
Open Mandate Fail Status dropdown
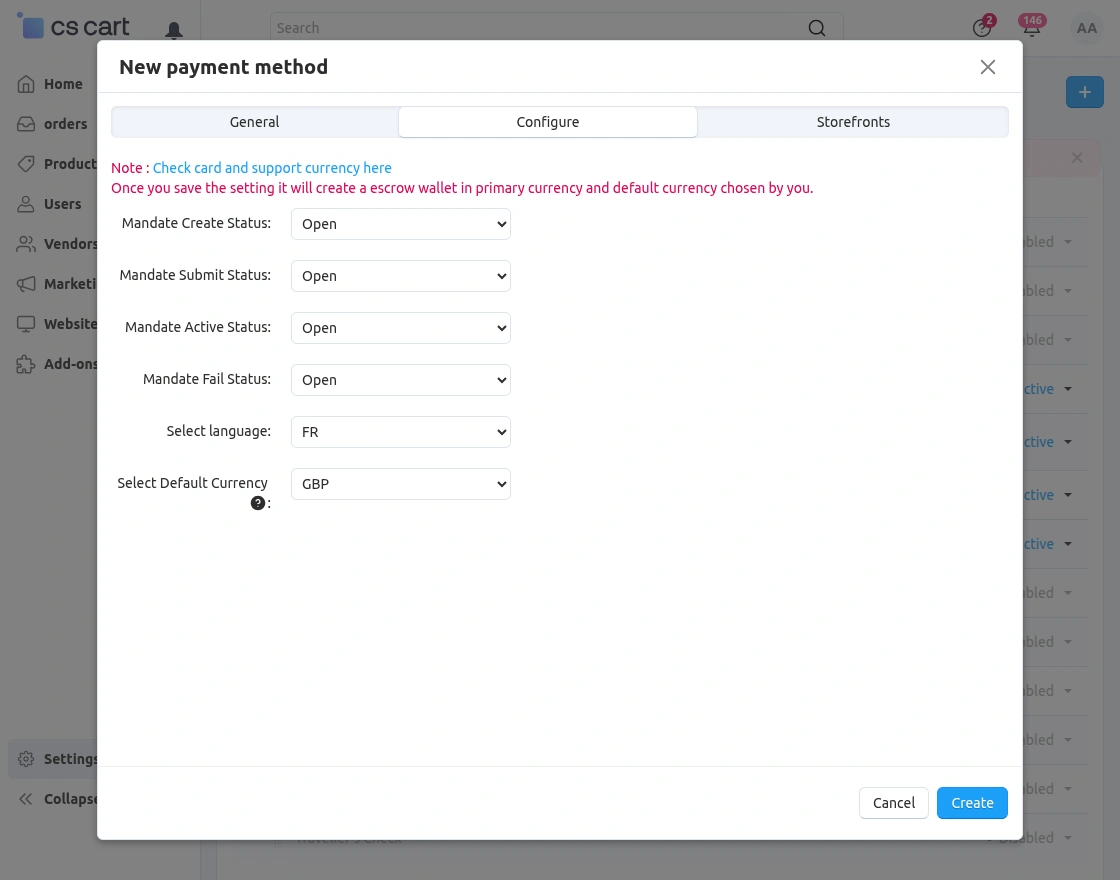click(x=401, y=381)
